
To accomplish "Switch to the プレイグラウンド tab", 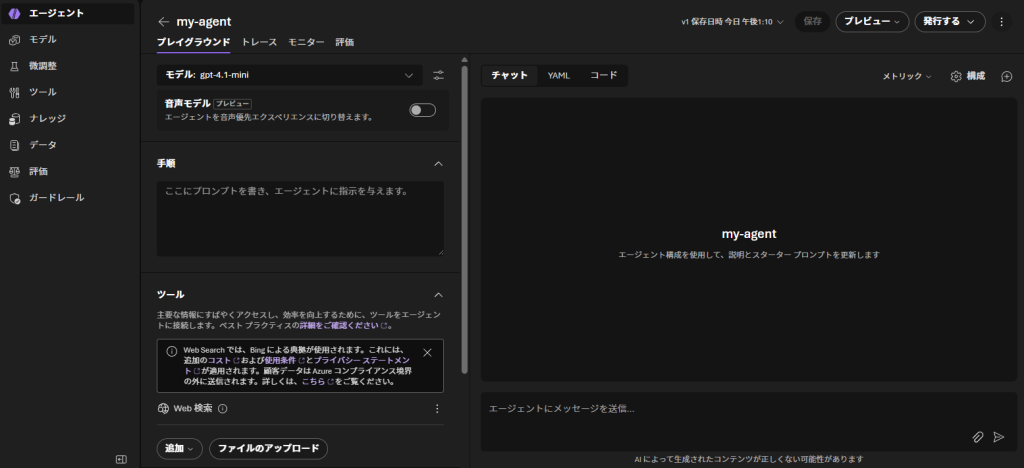I will click(193, 42).
